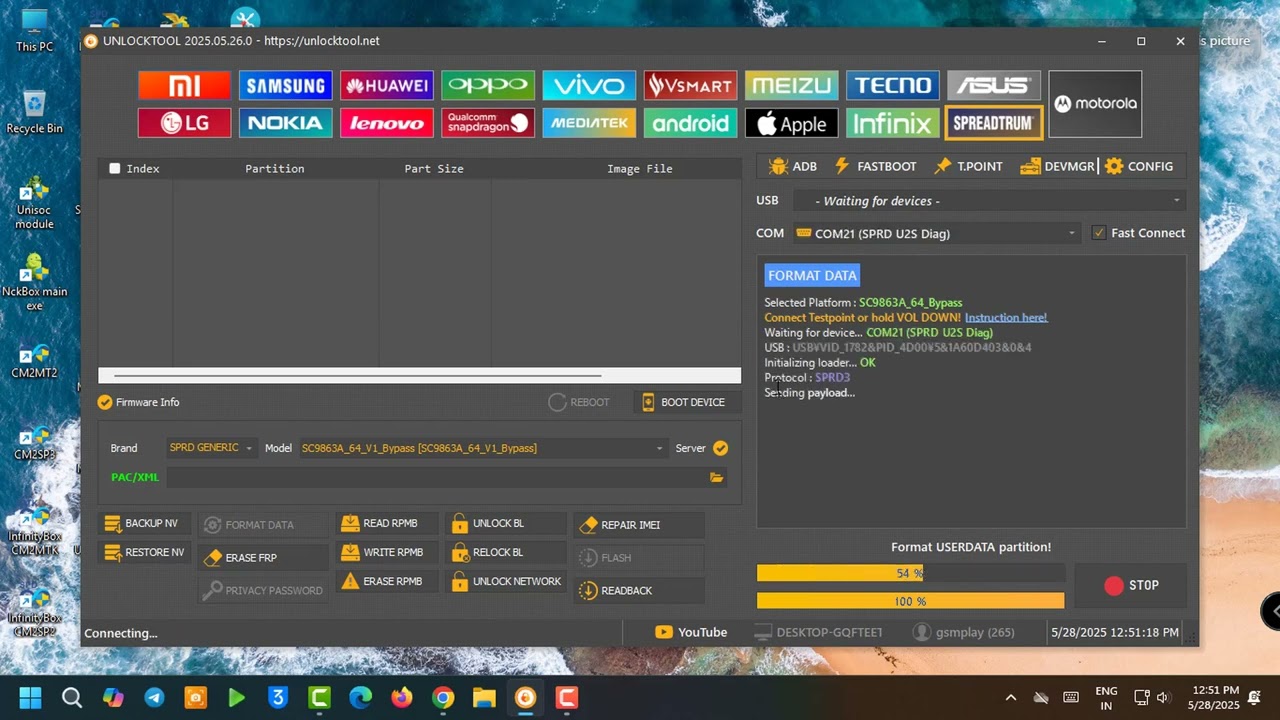Expand the Brand SPRD GENERIC dropdown
This screenshot has height=720, width=1280.
coord(211,448)
